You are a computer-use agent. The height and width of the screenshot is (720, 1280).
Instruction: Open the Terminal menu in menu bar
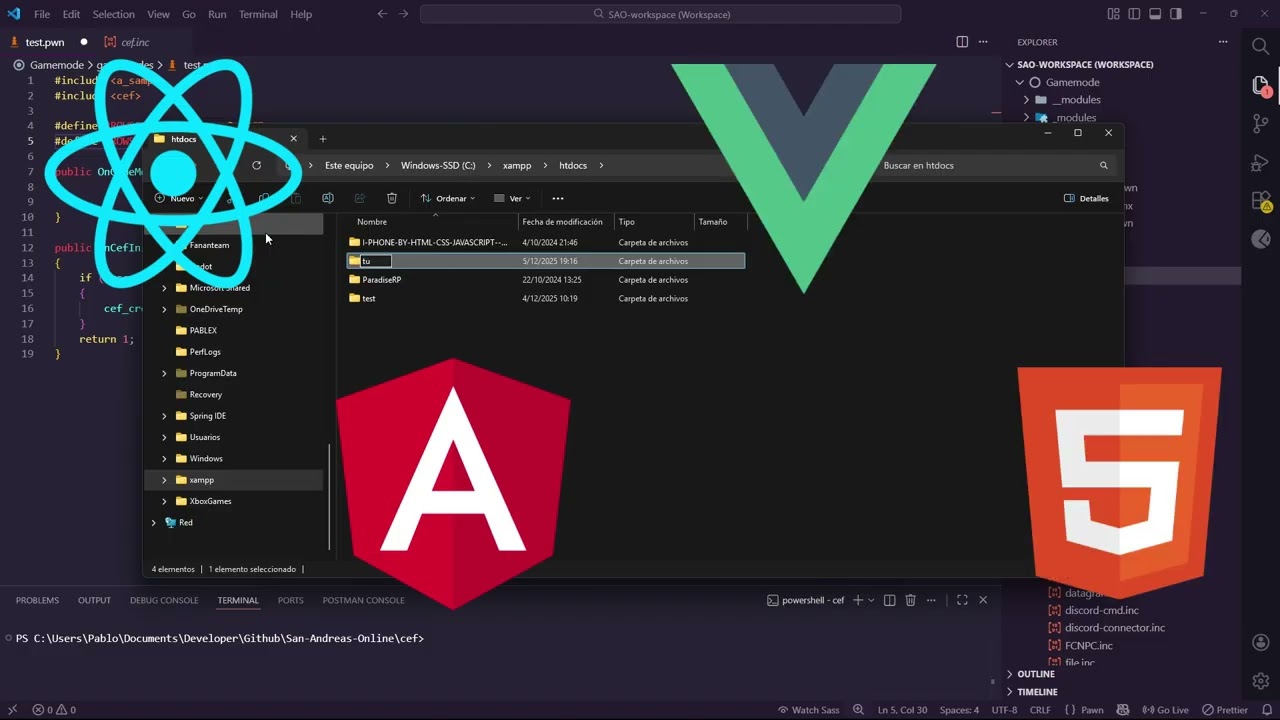coord(258,14)
